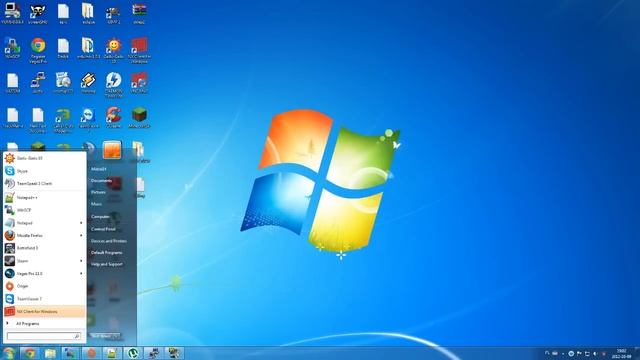Open Devices and Printers from Start menu
Viewport: 640px width, 360px height.
pyautogui.click(x=109, y=241)
